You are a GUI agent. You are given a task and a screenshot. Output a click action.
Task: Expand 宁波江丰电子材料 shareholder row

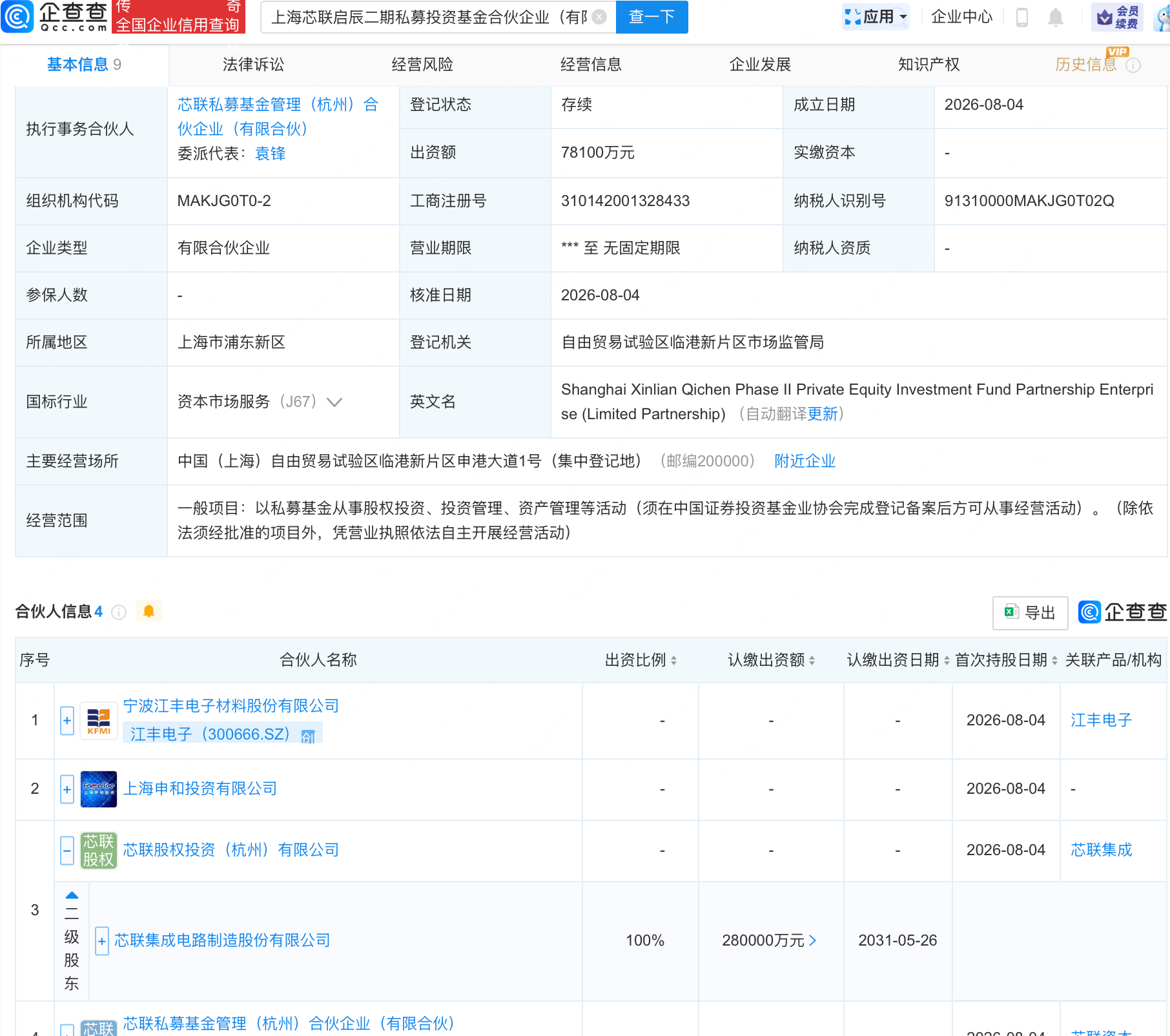click(67, 721)
